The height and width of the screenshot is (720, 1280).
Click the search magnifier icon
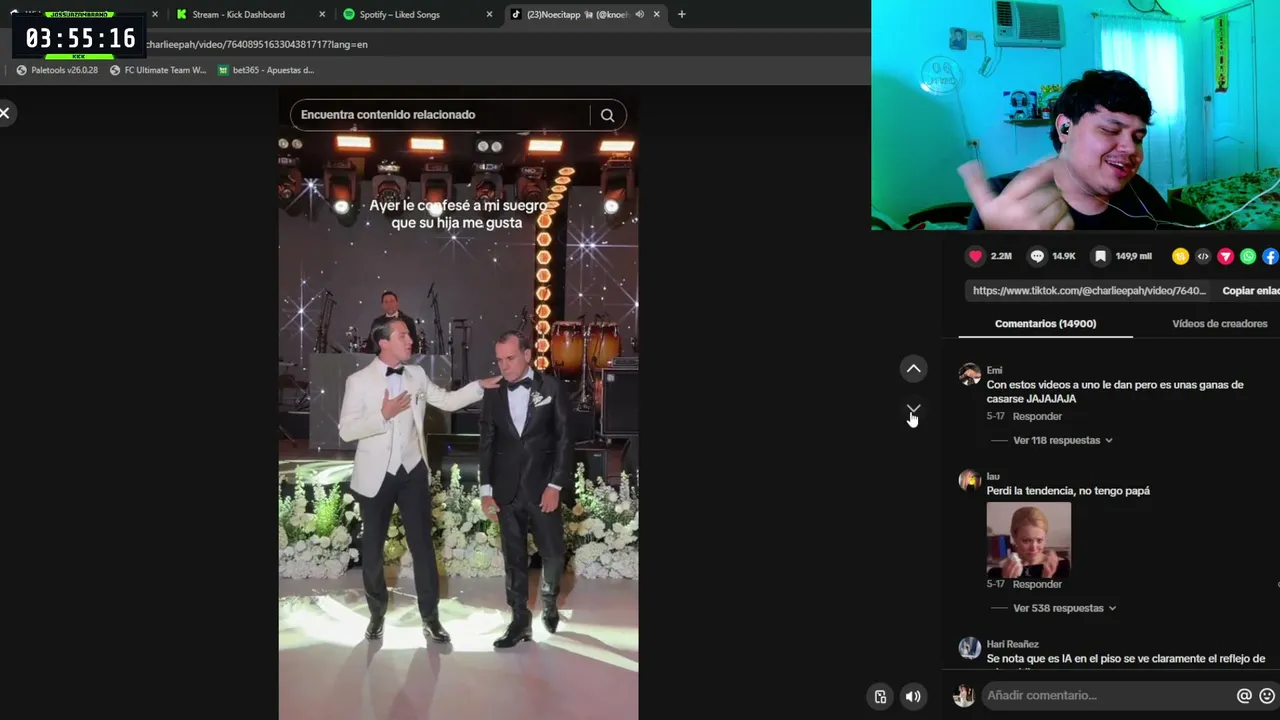pos(607,115)
